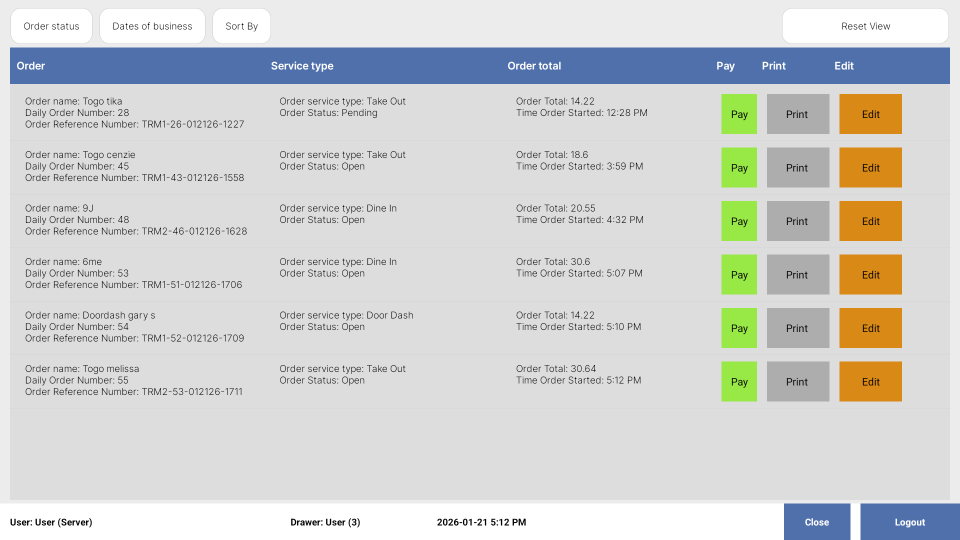The width and height of the screenshot is (960, 540).
Task: Click the Service type column header
Action: [x=302, y=66]
